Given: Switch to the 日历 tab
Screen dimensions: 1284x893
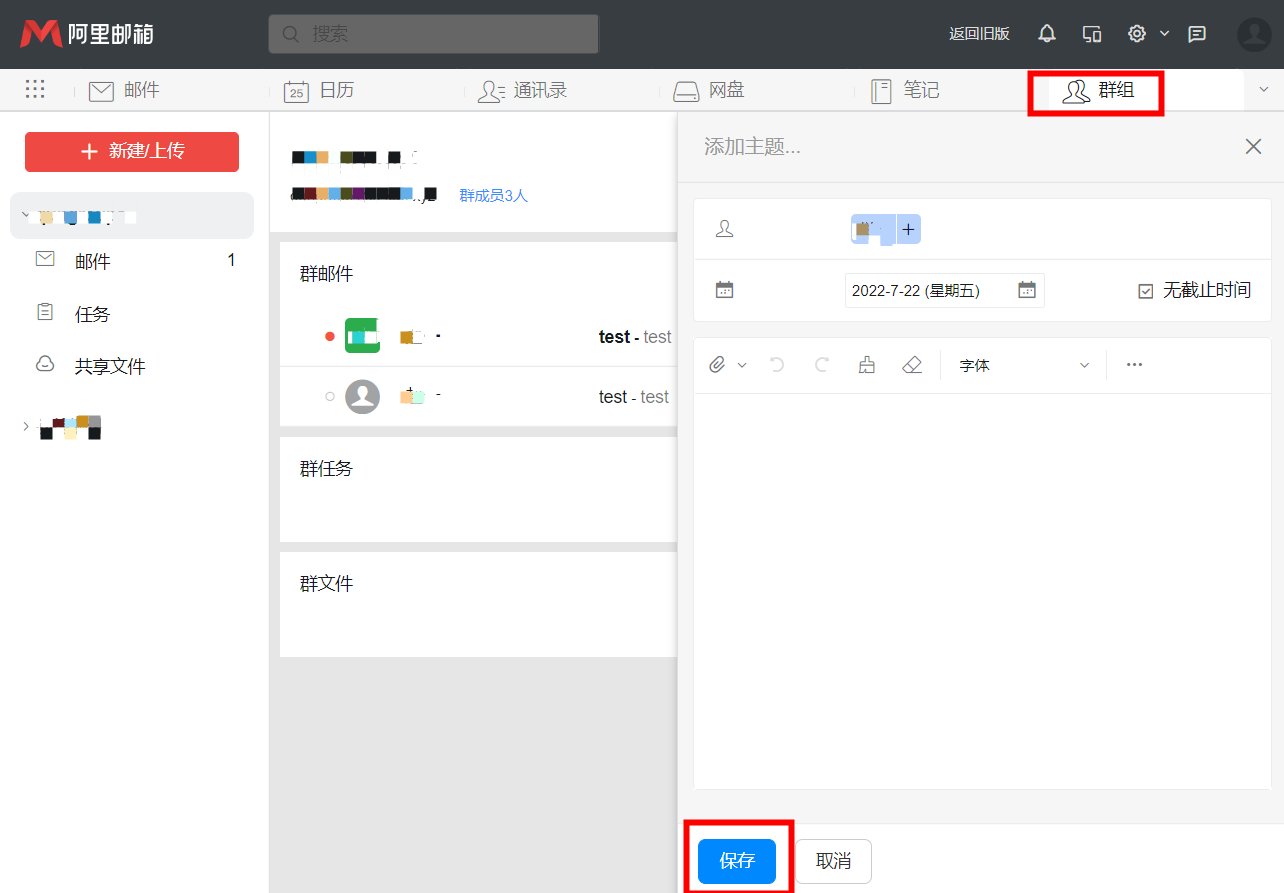Looking at the screenshot, I should tap(320, 91).
